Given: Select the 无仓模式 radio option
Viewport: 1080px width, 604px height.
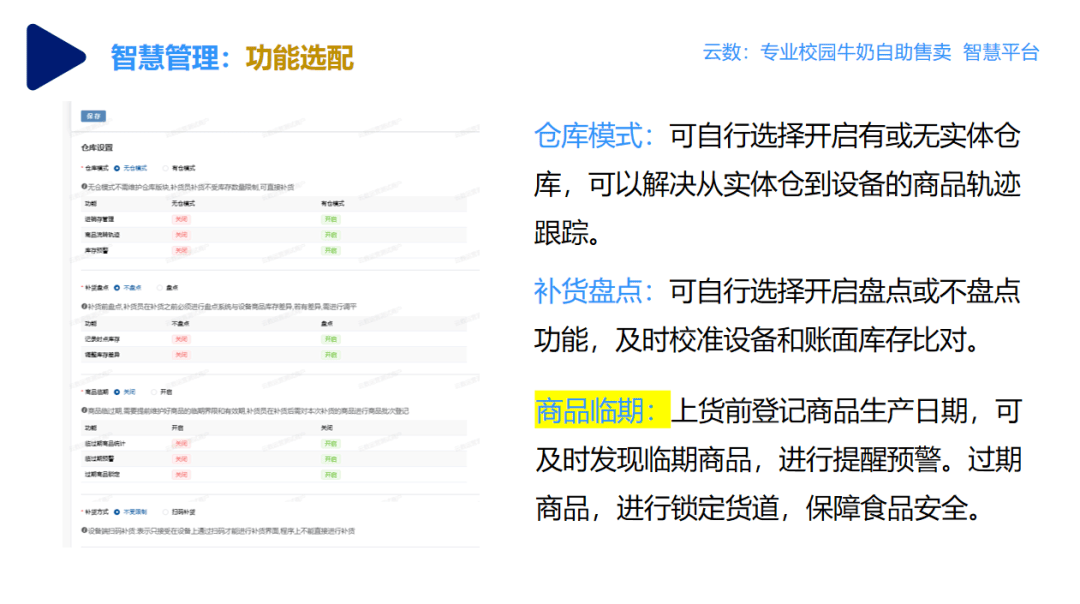Looking at the screenshot, I should click(x=117, y=168).
